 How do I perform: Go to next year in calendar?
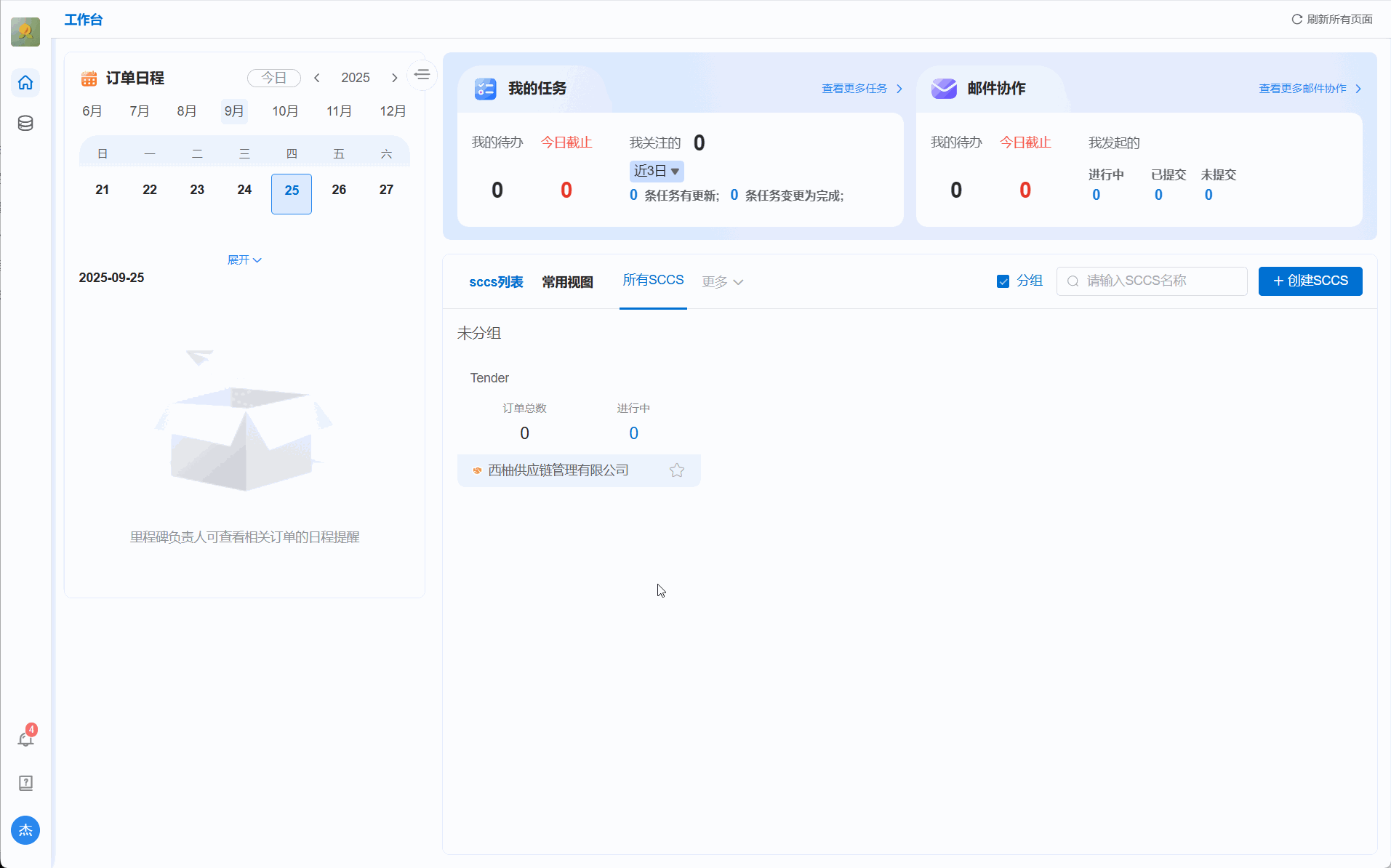[395, 78]
